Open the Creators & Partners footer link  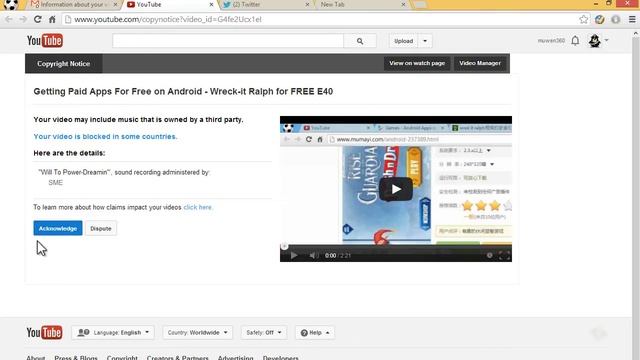[x=178, y=358]
